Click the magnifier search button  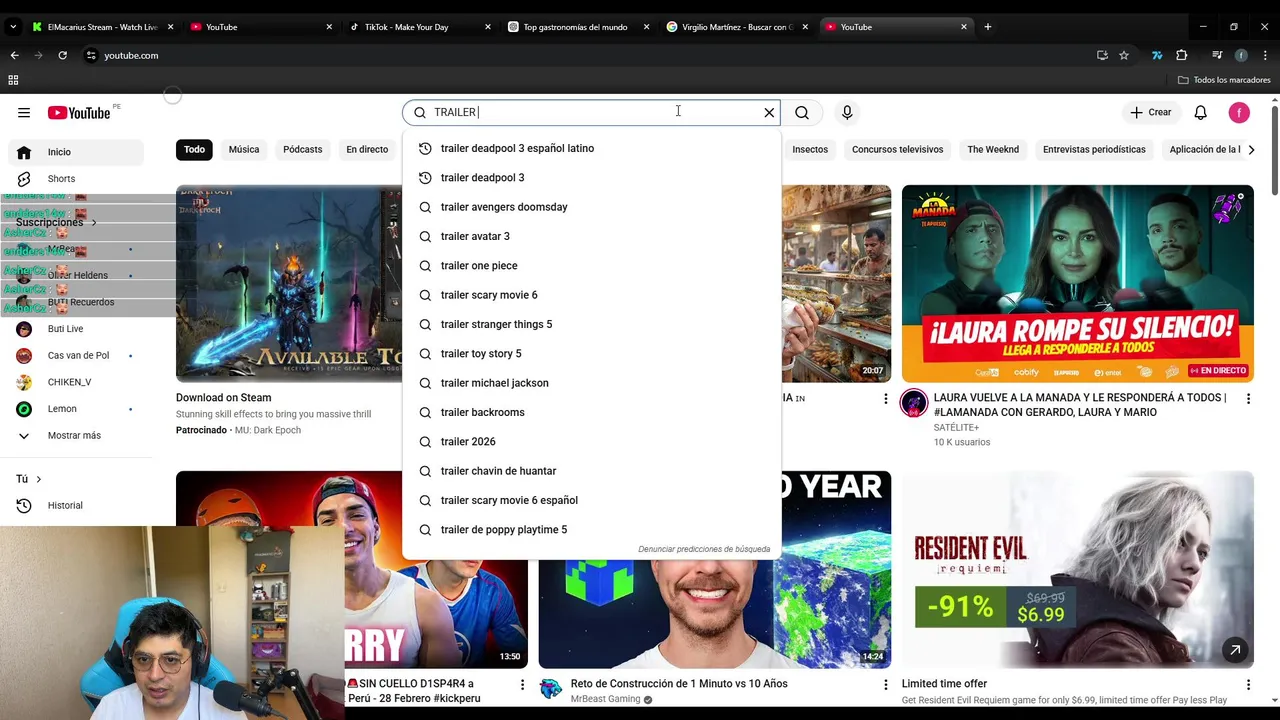click(x=802, y=113)
